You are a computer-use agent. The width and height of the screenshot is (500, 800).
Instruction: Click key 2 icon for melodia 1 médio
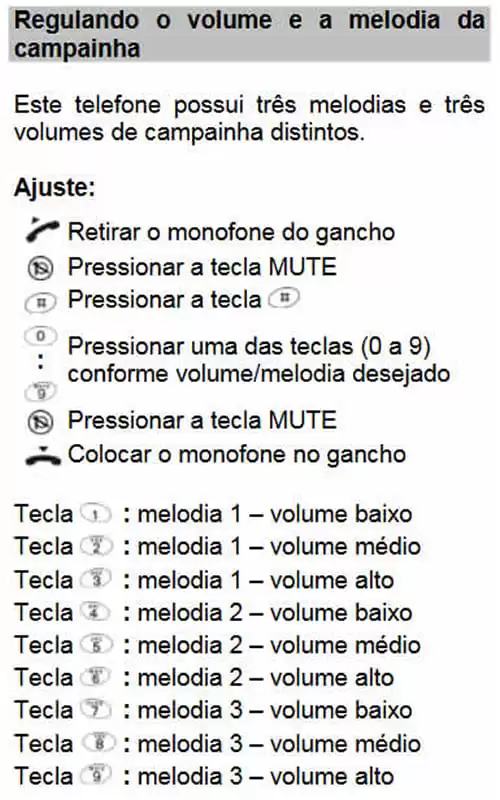96,546
